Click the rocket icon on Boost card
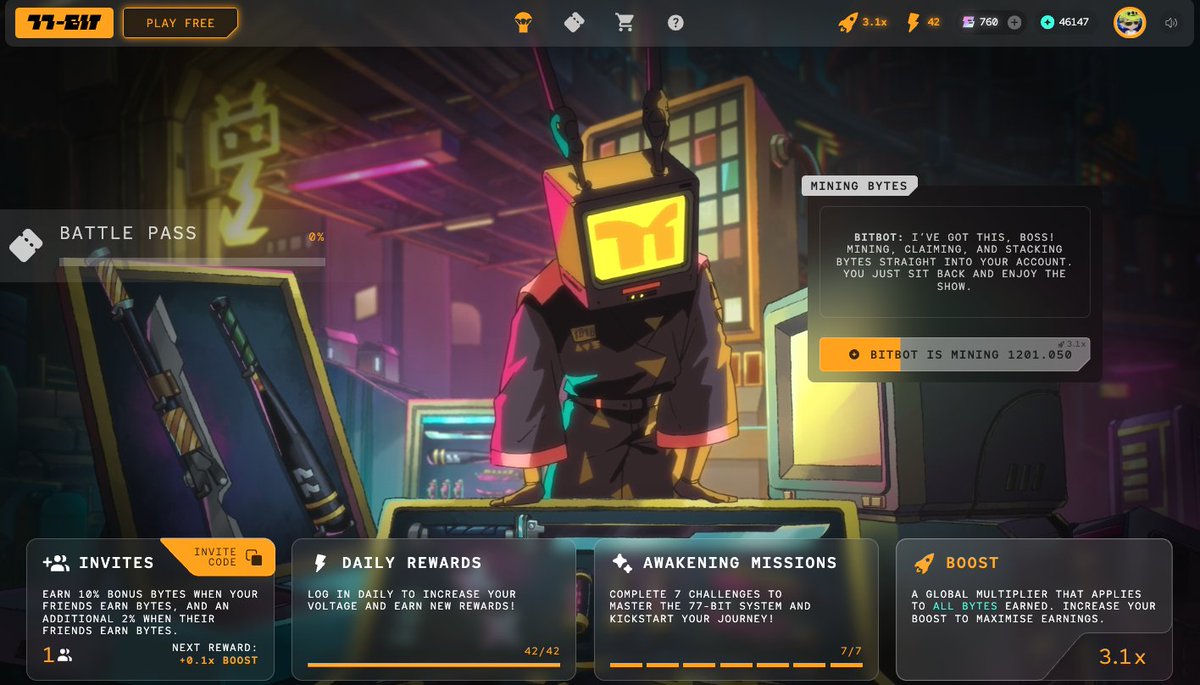This screenshot has width=1200, height=685. [924, 563]
